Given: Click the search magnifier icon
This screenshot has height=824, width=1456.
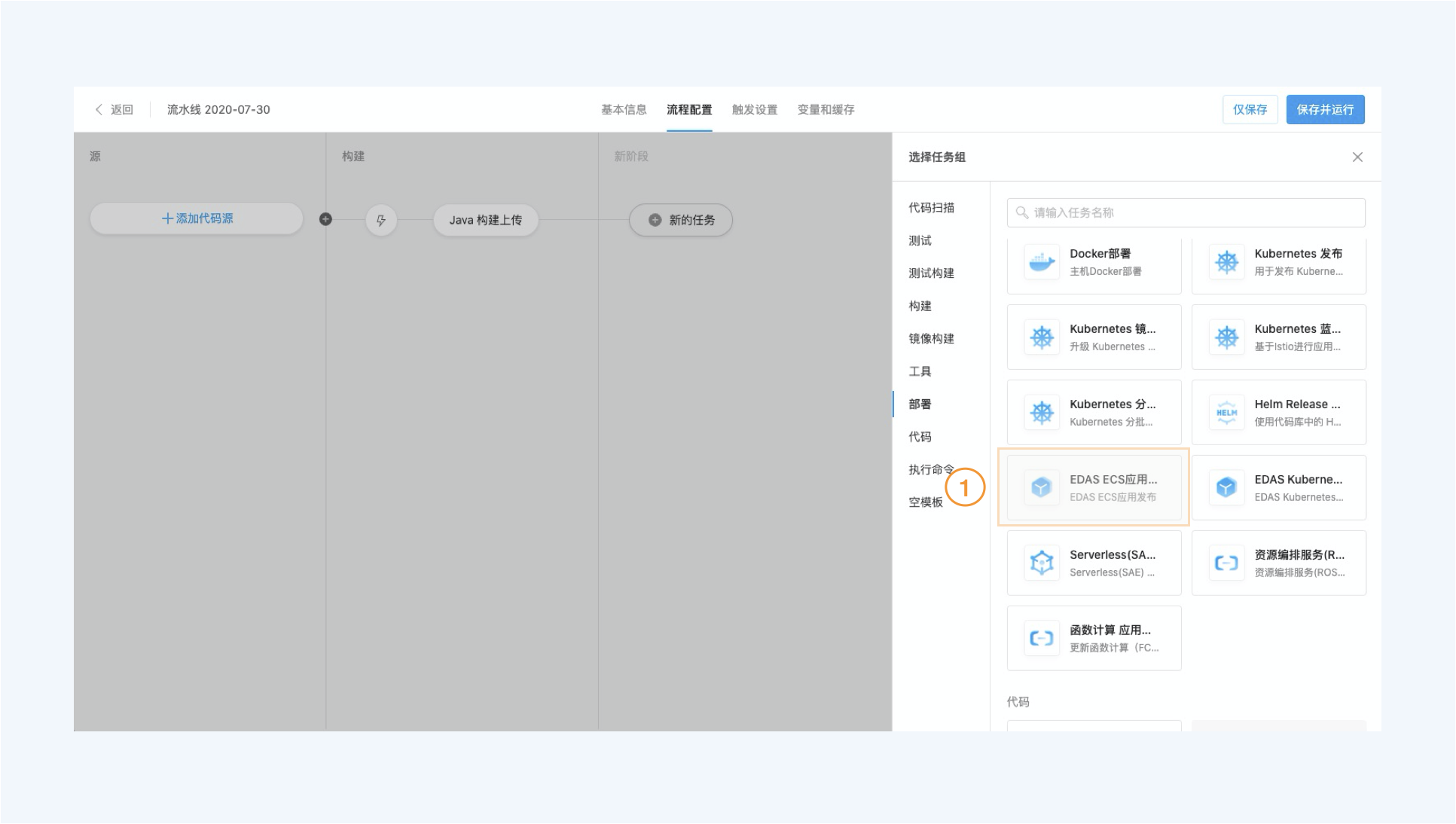Looking at the screenshot, I should [x=1022, y=212].
